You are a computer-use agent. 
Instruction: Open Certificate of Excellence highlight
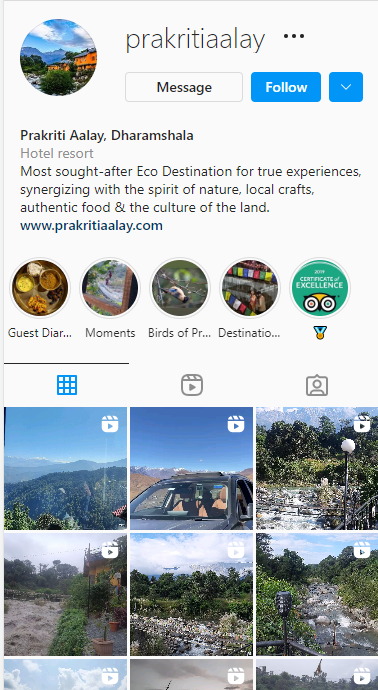(x=319, y=288)
